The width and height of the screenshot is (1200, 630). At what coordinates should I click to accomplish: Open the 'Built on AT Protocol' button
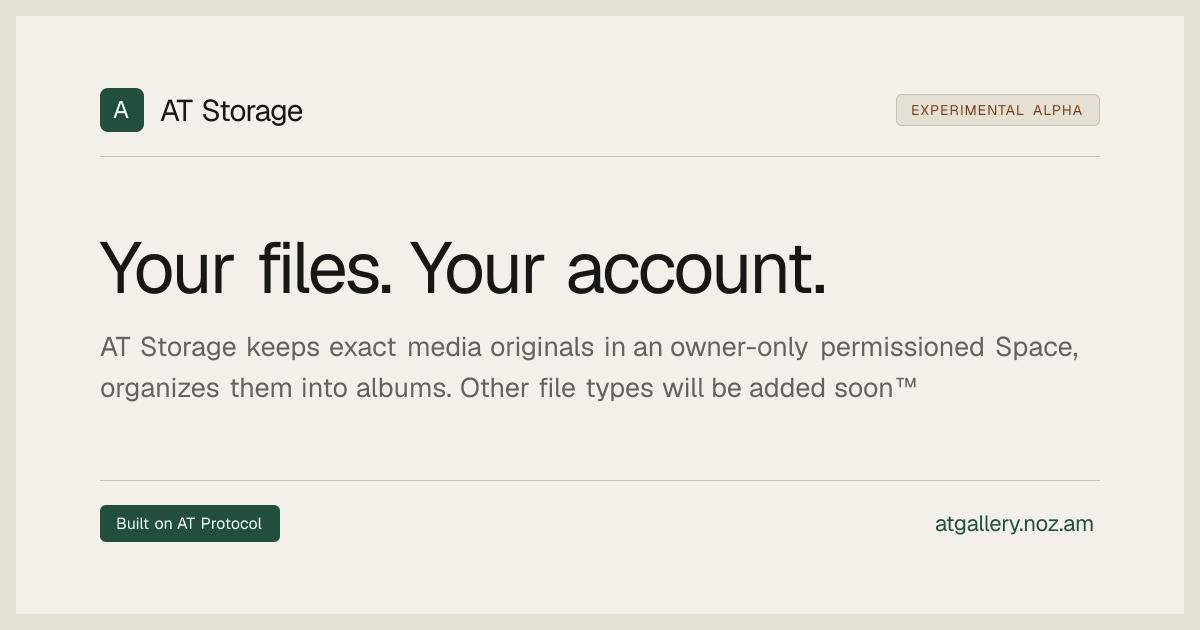(190, 524)
